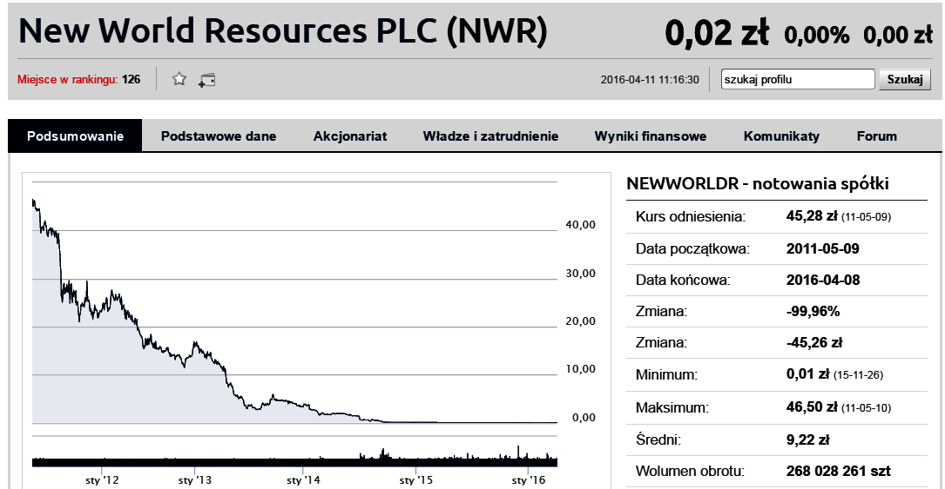Click the sty '14 axis marker
Image resolution: width=945 pixels, height=489 pixels.
pyautogui.click(x=303, y=480)
